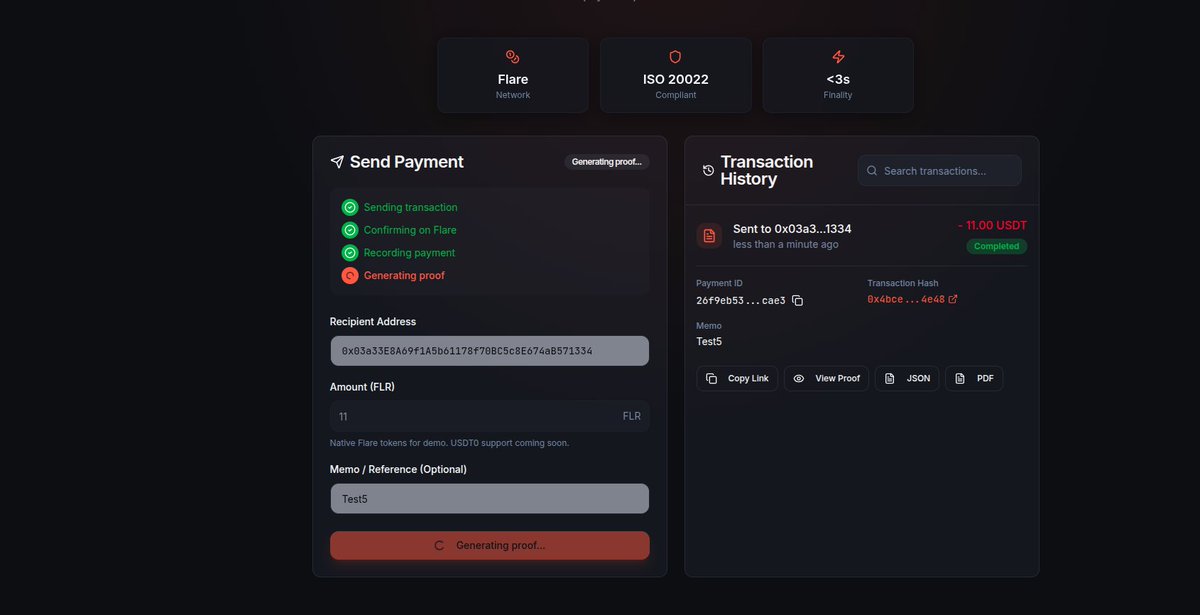Download the PDF receipt
Image resolution: width=1200 pixels, height=615 pixels.
point(974,378)
